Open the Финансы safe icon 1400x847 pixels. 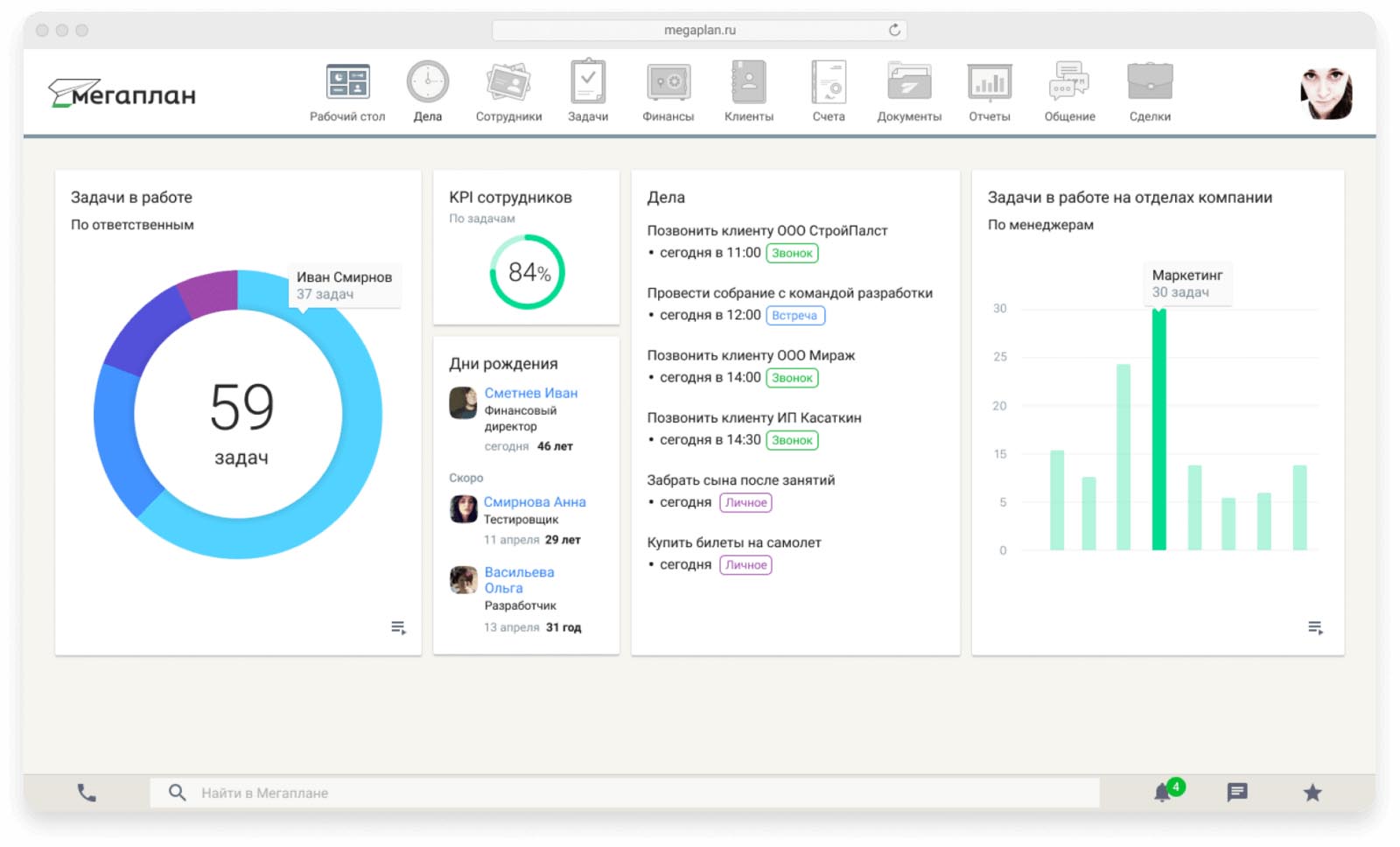(x=668, y=82)
